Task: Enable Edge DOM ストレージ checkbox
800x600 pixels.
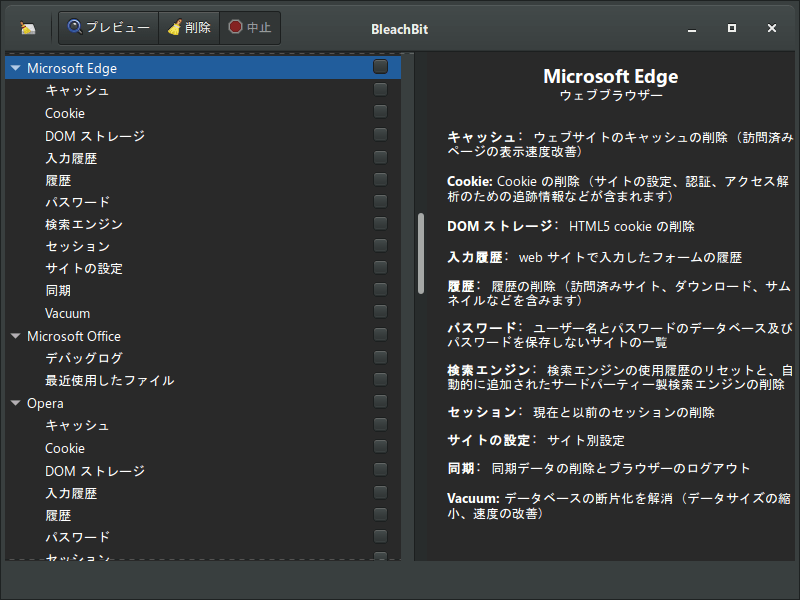Action: [380, 134]
